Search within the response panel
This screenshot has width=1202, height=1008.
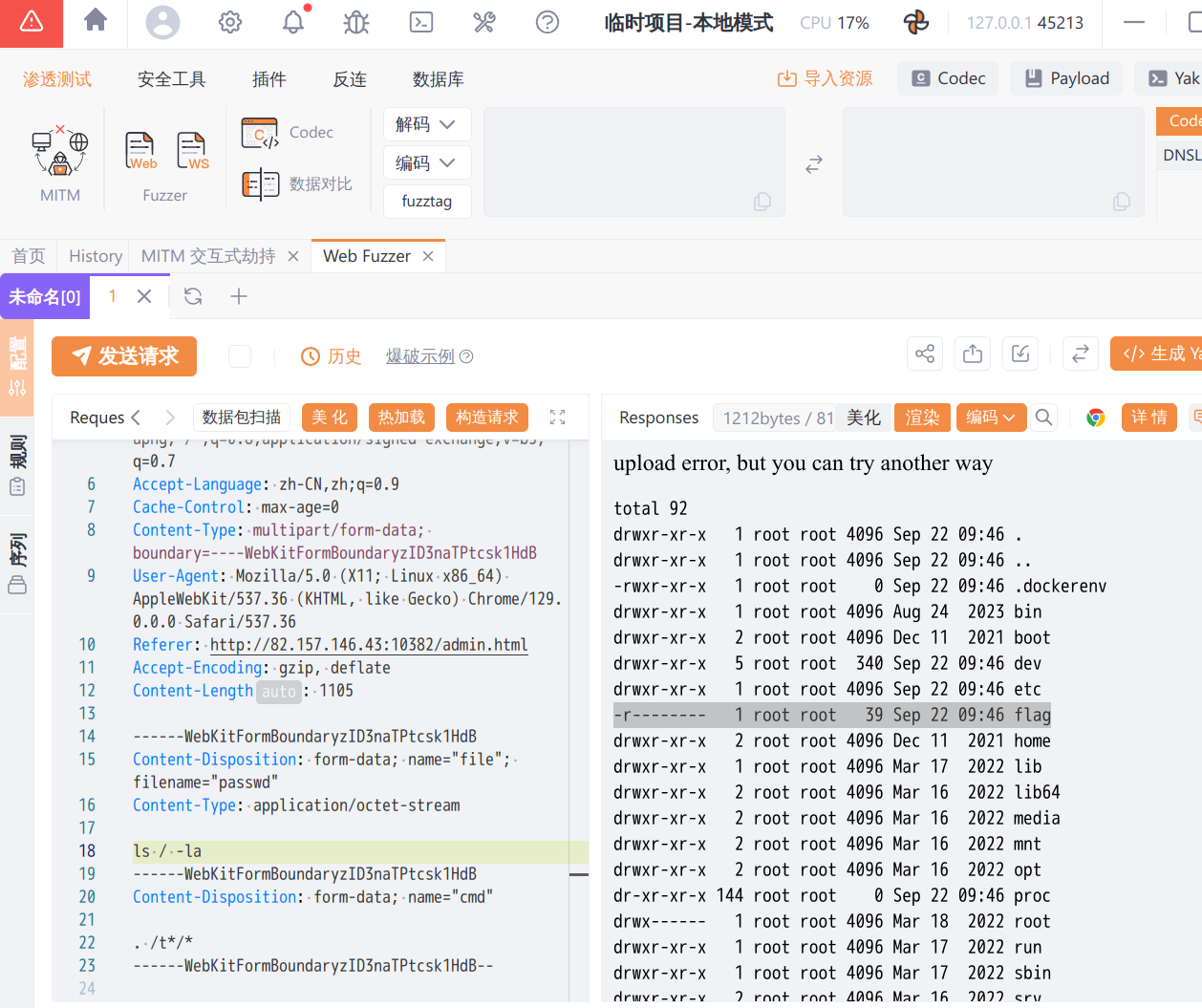pos(1044,417)
